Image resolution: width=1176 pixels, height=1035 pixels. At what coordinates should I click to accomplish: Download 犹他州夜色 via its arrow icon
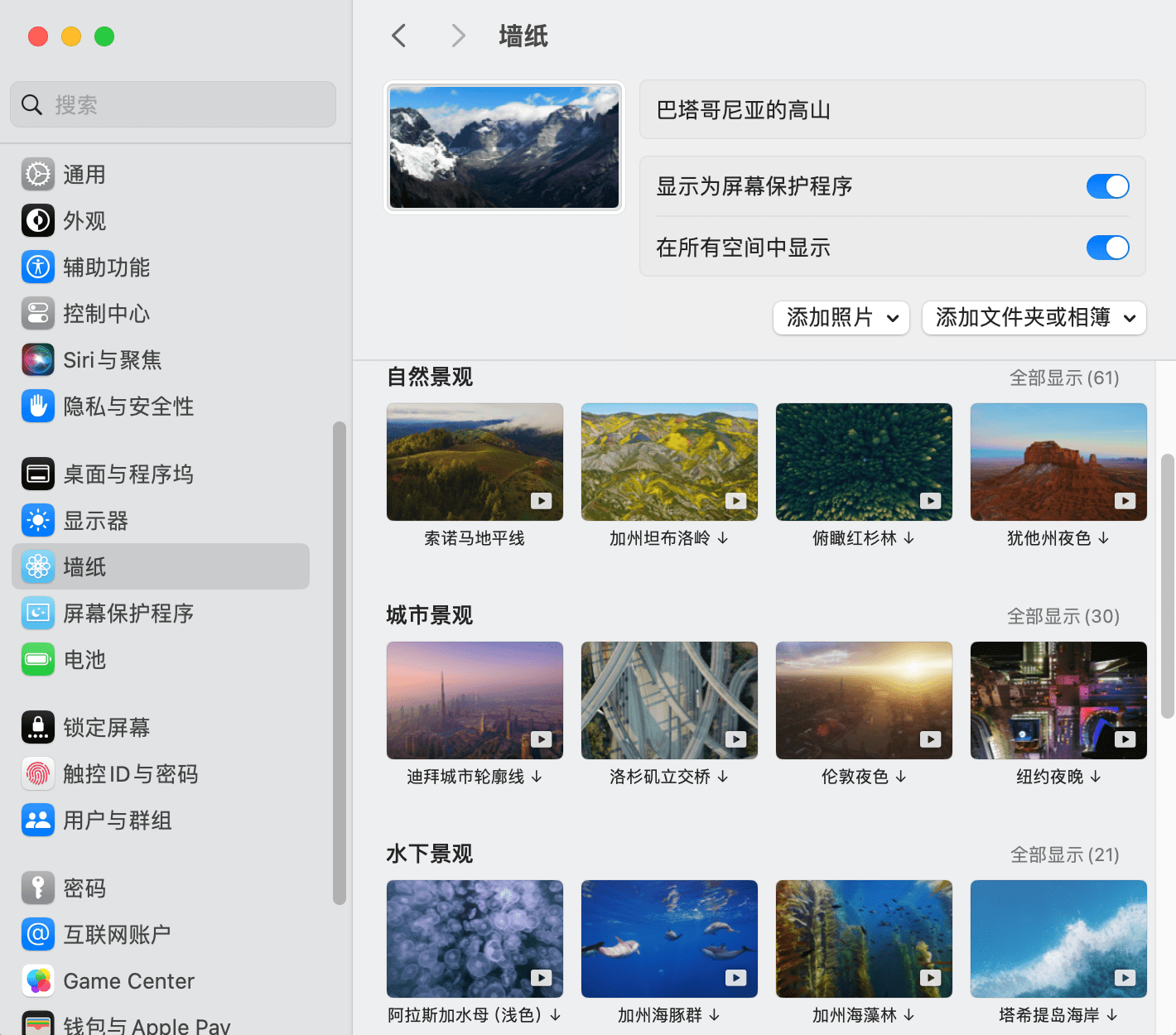coord(1103,538)
